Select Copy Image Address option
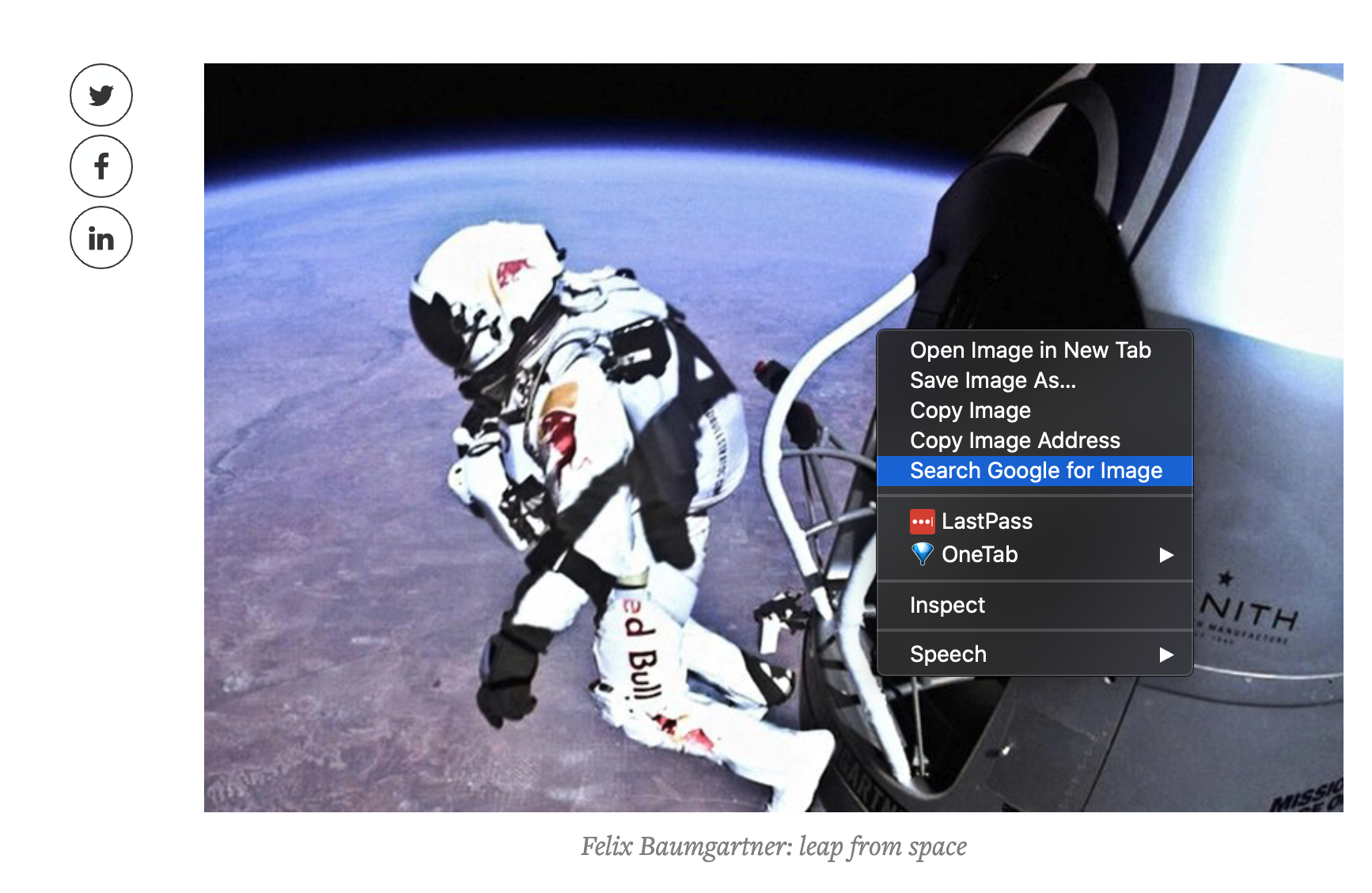1372x893 pixels. [x=1034, y=440]
